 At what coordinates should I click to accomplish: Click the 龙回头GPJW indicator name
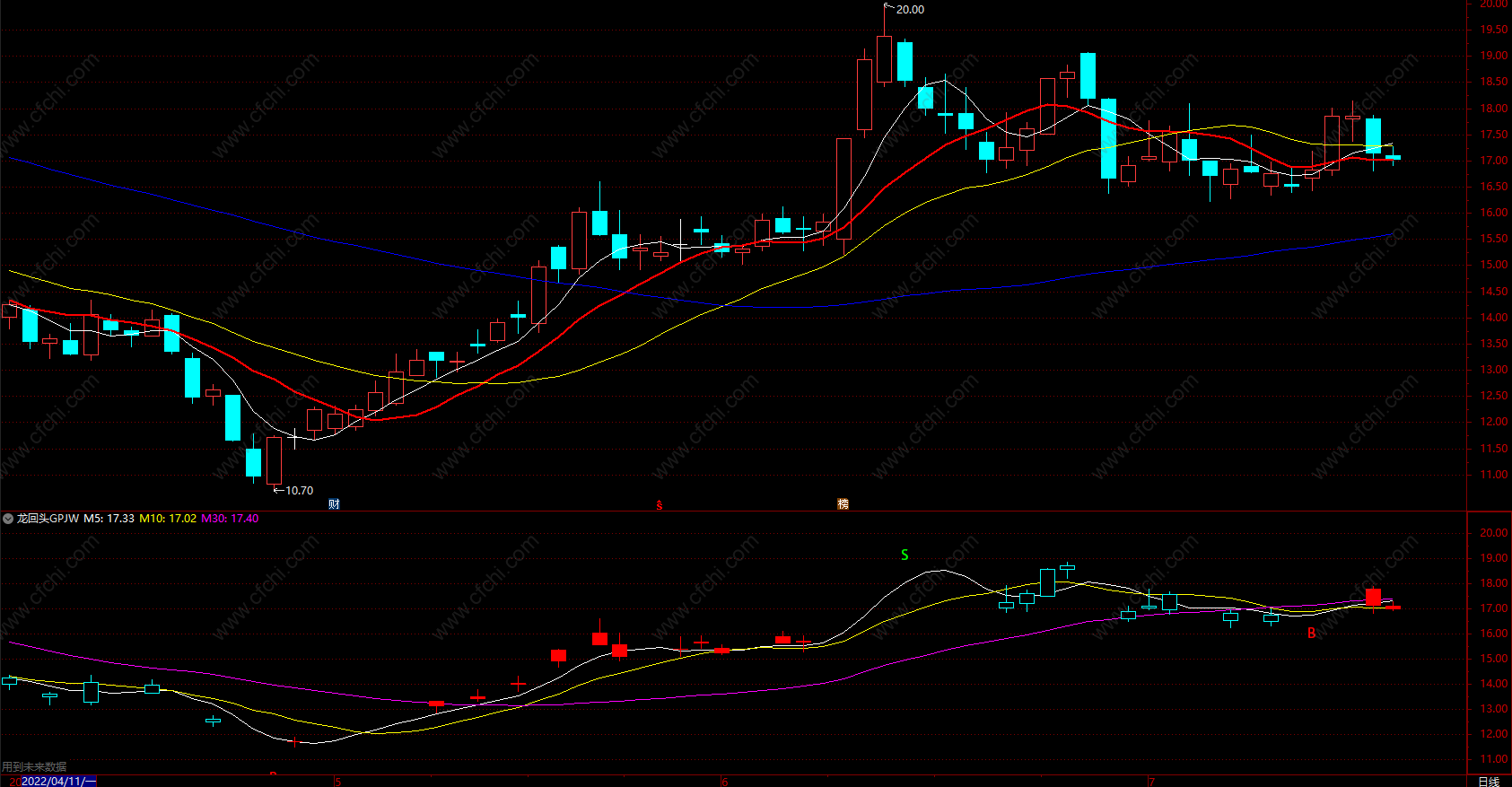point(48,519)
